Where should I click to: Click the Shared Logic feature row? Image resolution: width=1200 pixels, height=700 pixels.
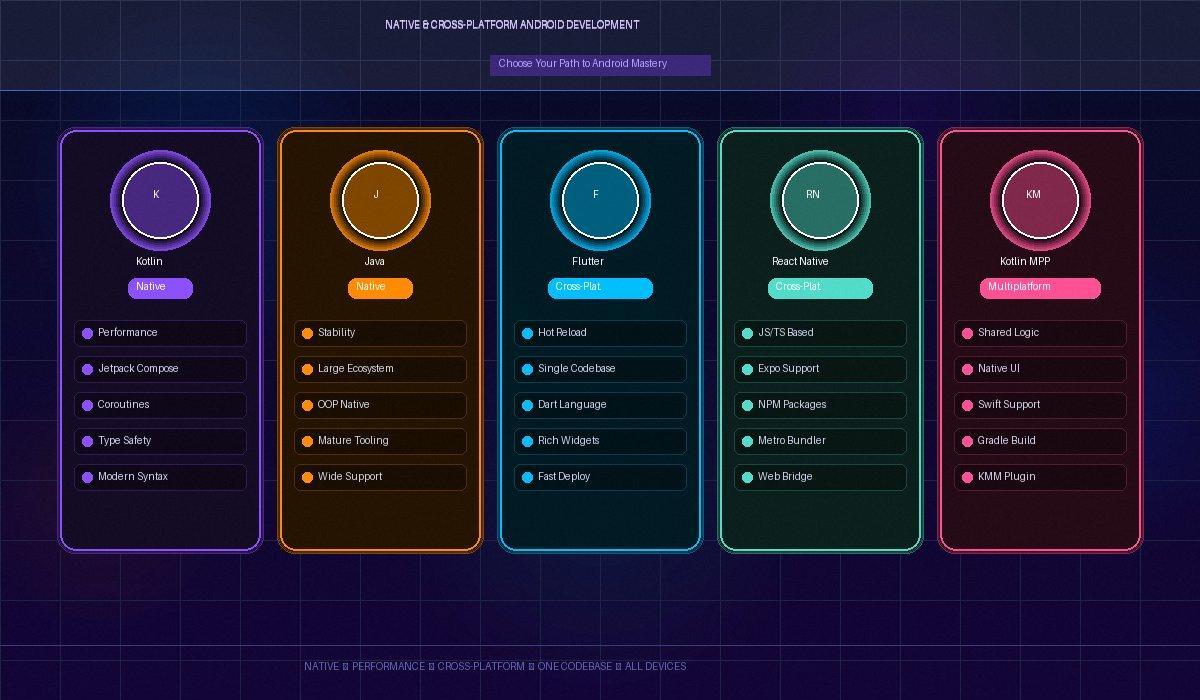(1040, 333)
